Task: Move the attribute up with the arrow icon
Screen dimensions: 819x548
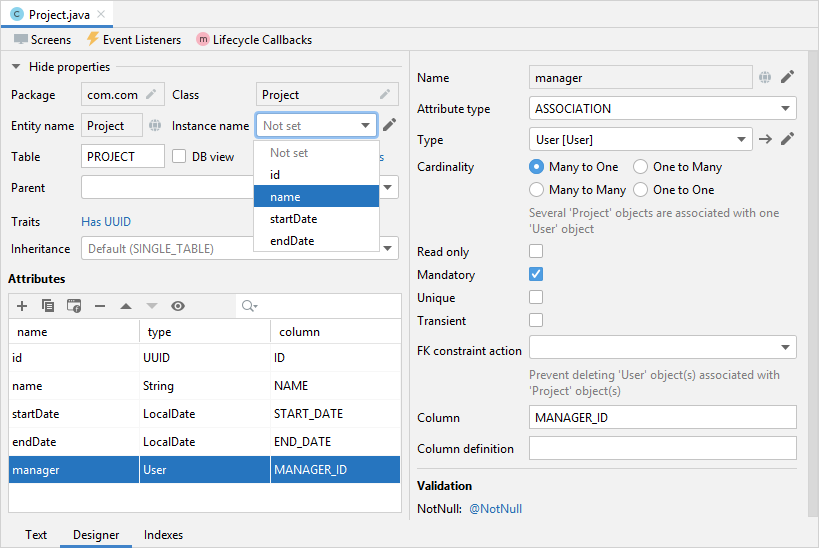Action: point(126,306)
